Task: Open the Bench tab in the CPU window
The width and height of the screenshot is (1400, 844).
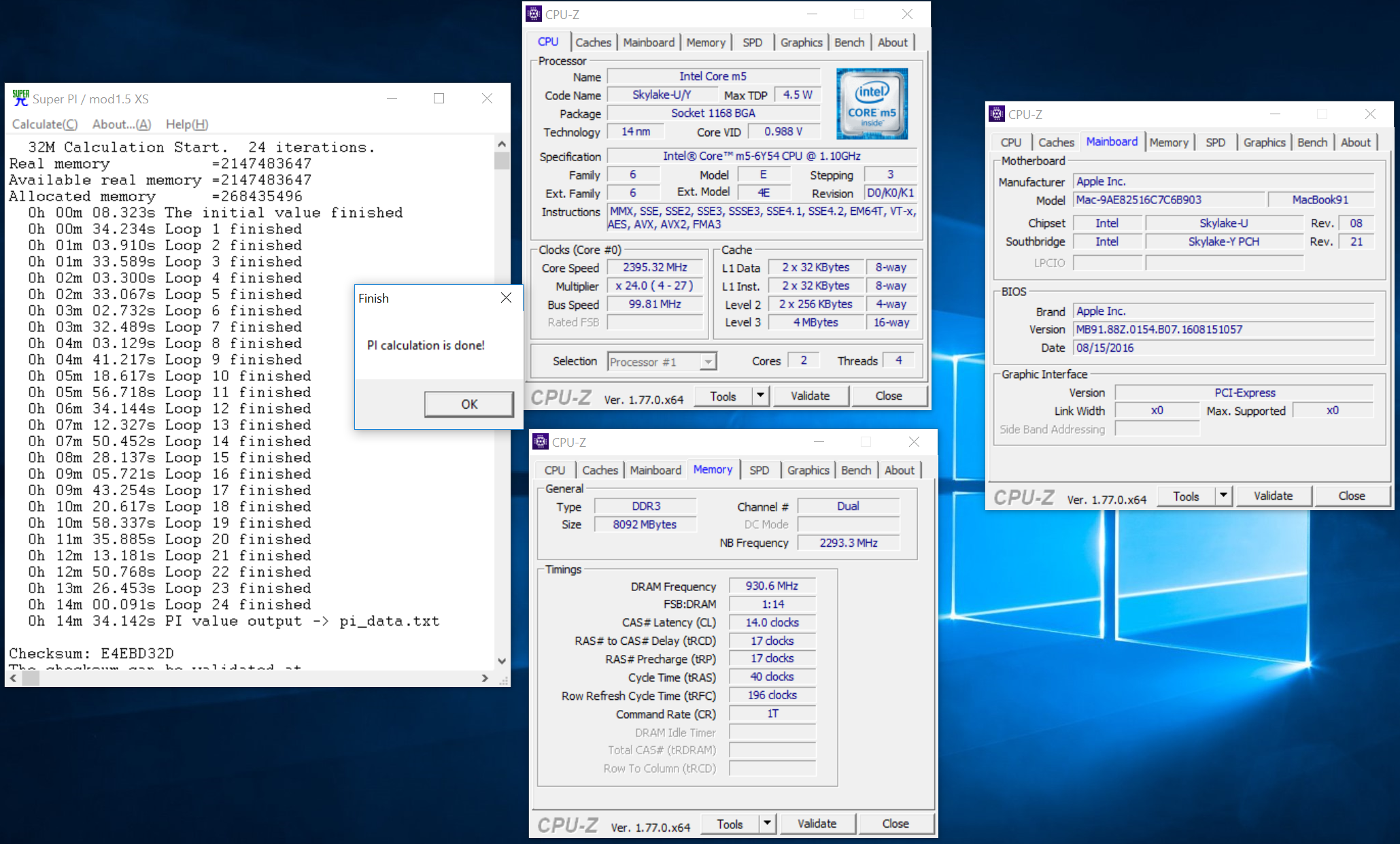Action: coord(849,42)
